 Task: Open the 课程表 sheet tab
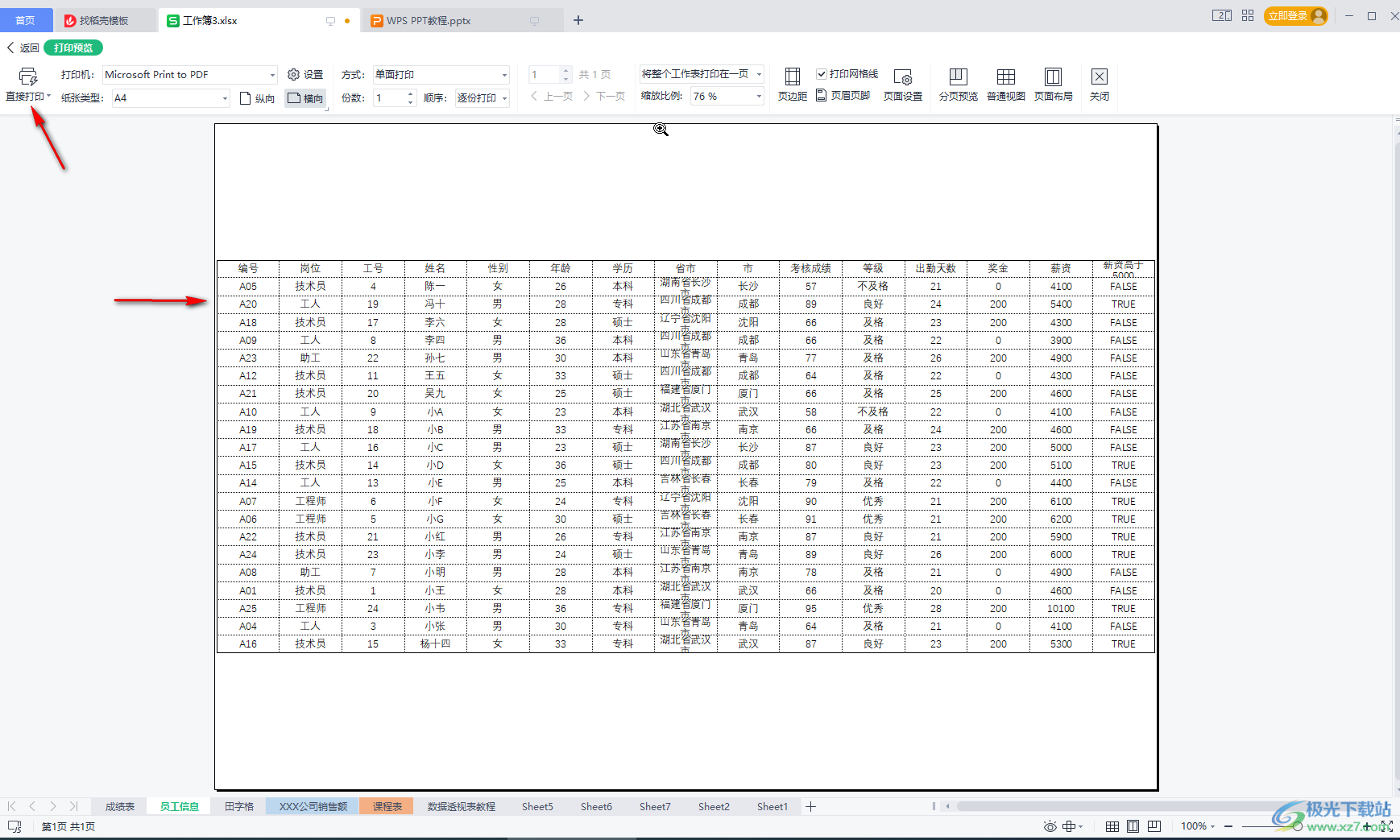tap(387, 806)
